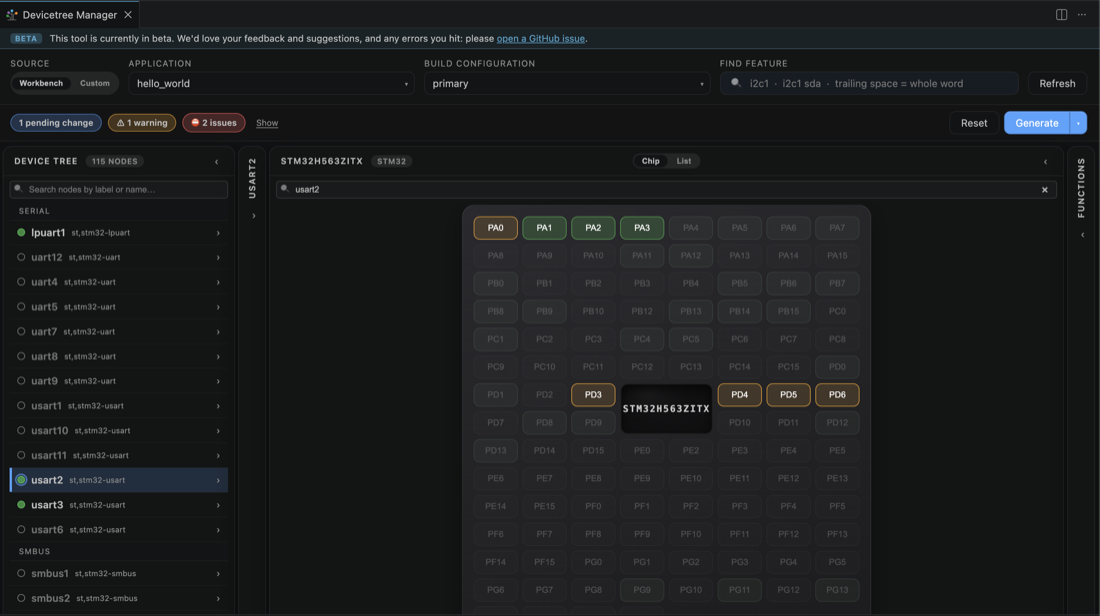This screenshot has height=616, width=1100.
Task: Select the orange PD5 pin on chip
Action: [788, 395]
